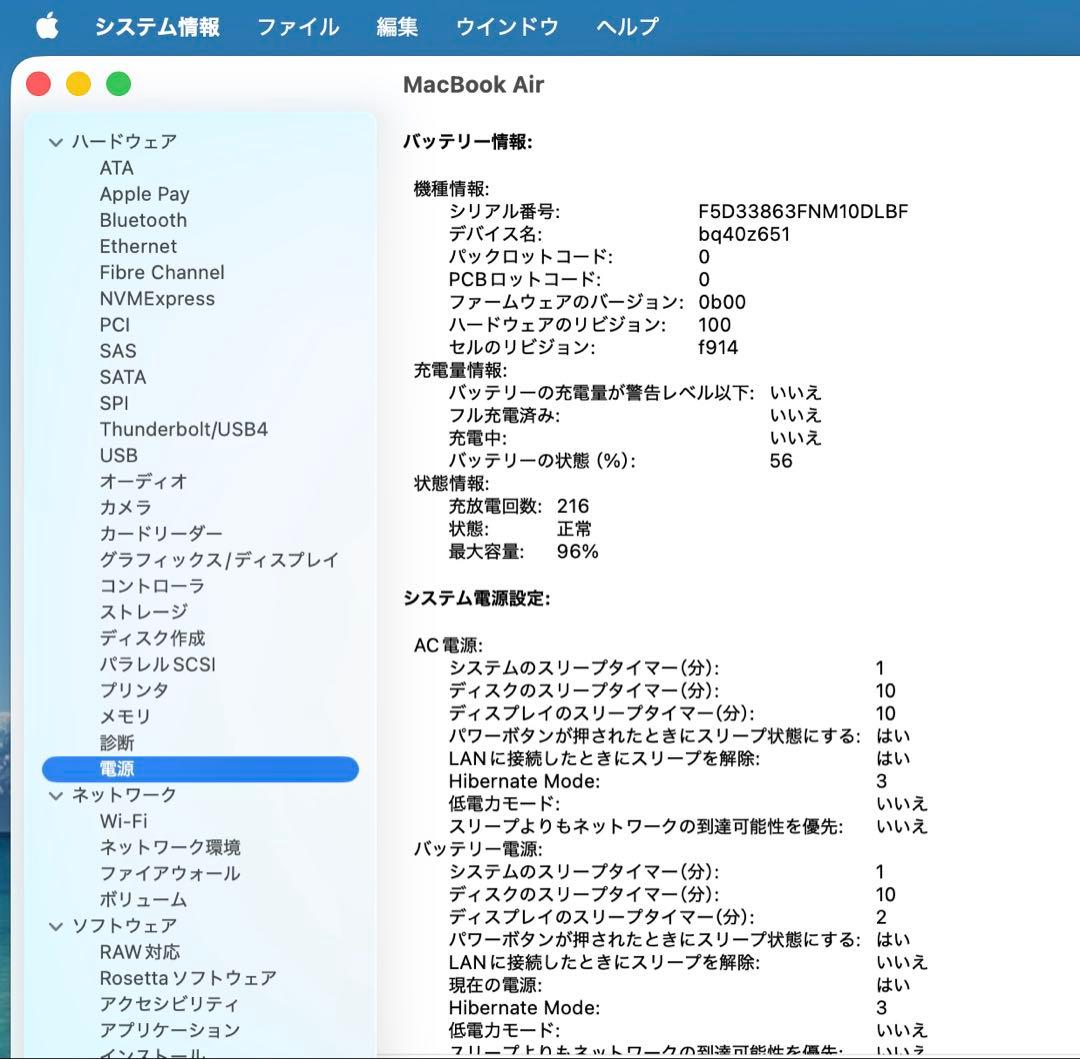The image size is (1080, 1059).
Task: Select ストレージ in the sidebar
Action: 143,612
